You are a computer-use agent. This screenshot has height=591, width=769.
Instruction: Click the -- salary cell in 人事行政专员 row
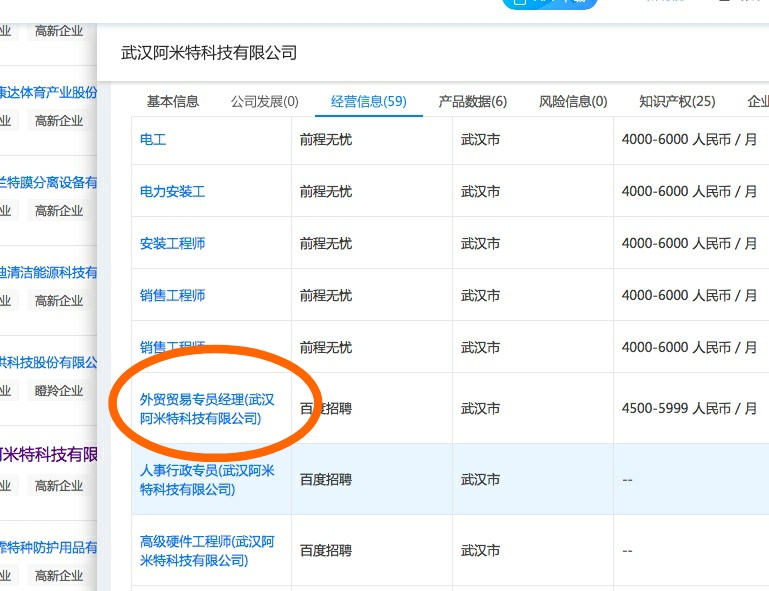627,480
